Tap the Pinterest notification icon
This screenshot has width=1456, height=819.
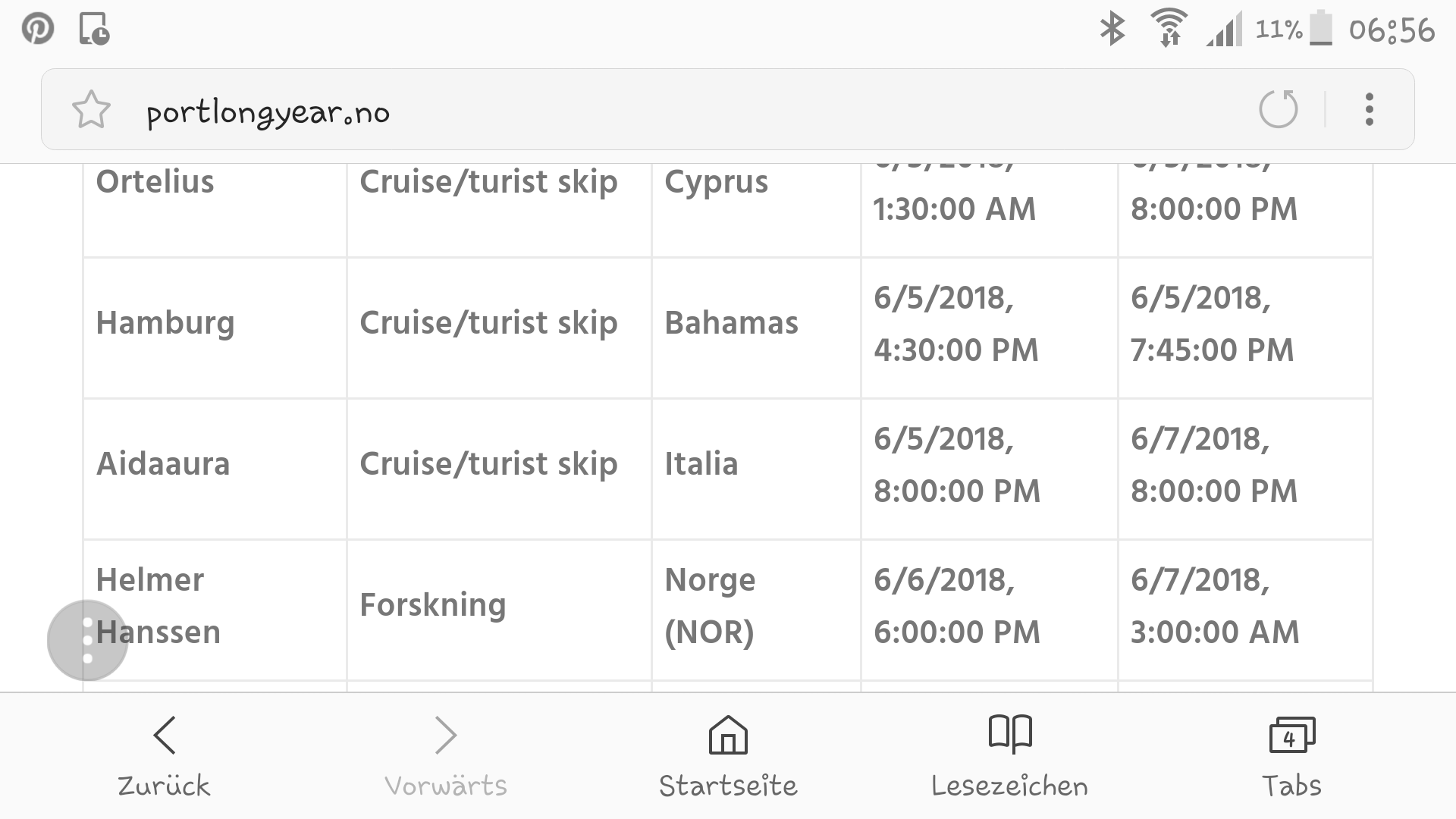37,30
